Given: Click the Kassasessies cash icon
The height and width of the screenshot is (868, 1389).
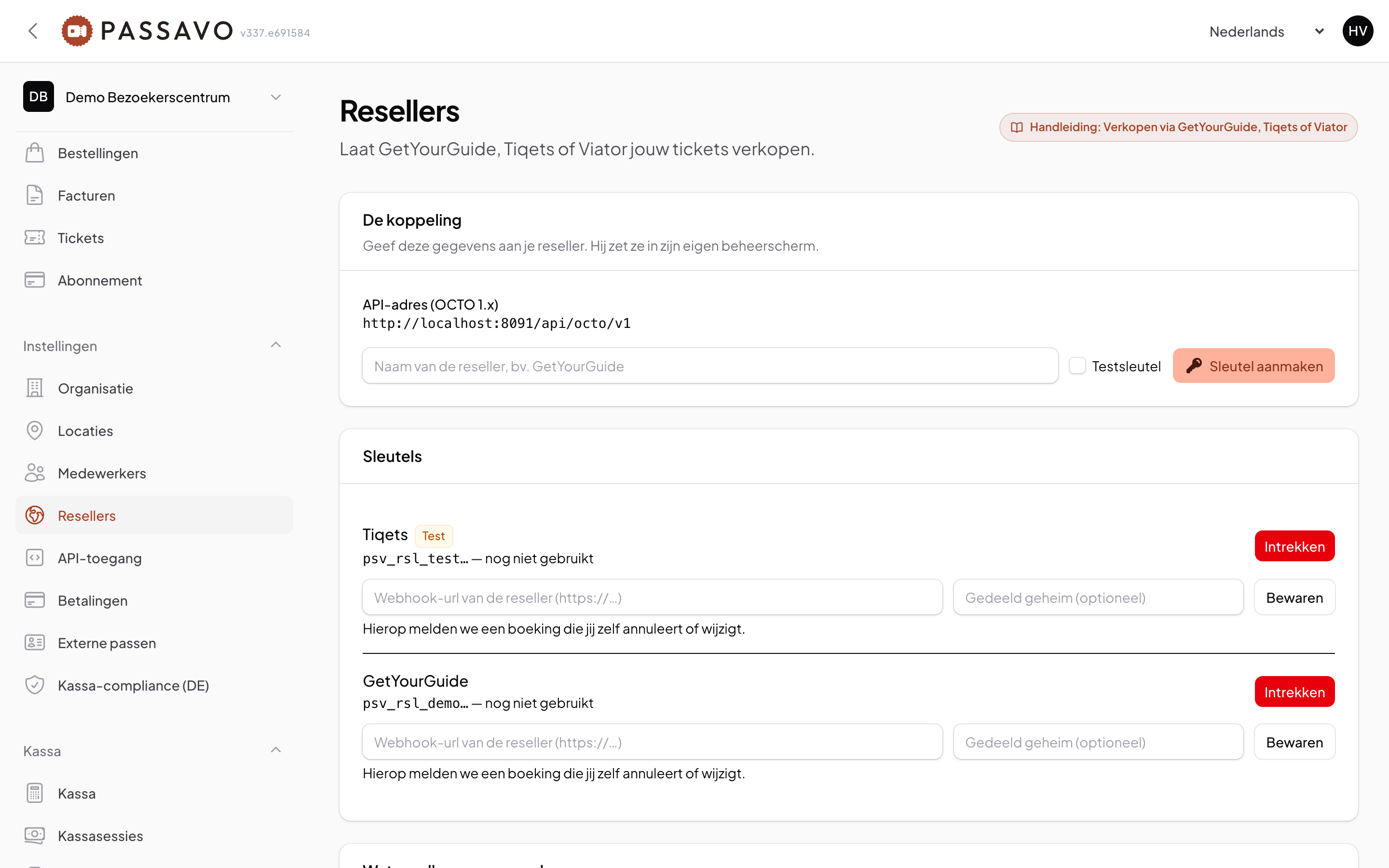Looking at the screenshot, I should click(x=34, y=836).
